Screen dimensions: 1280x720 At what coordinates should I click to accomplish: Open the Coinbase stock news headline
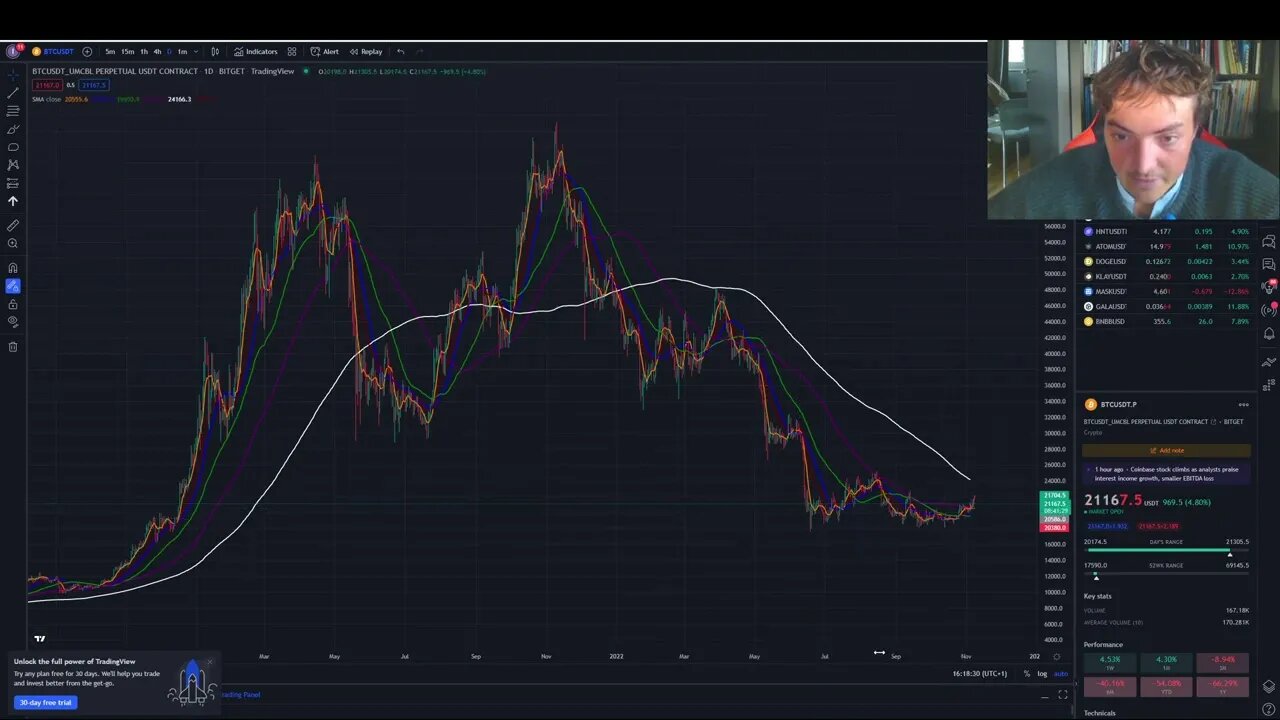point(1166,474)
